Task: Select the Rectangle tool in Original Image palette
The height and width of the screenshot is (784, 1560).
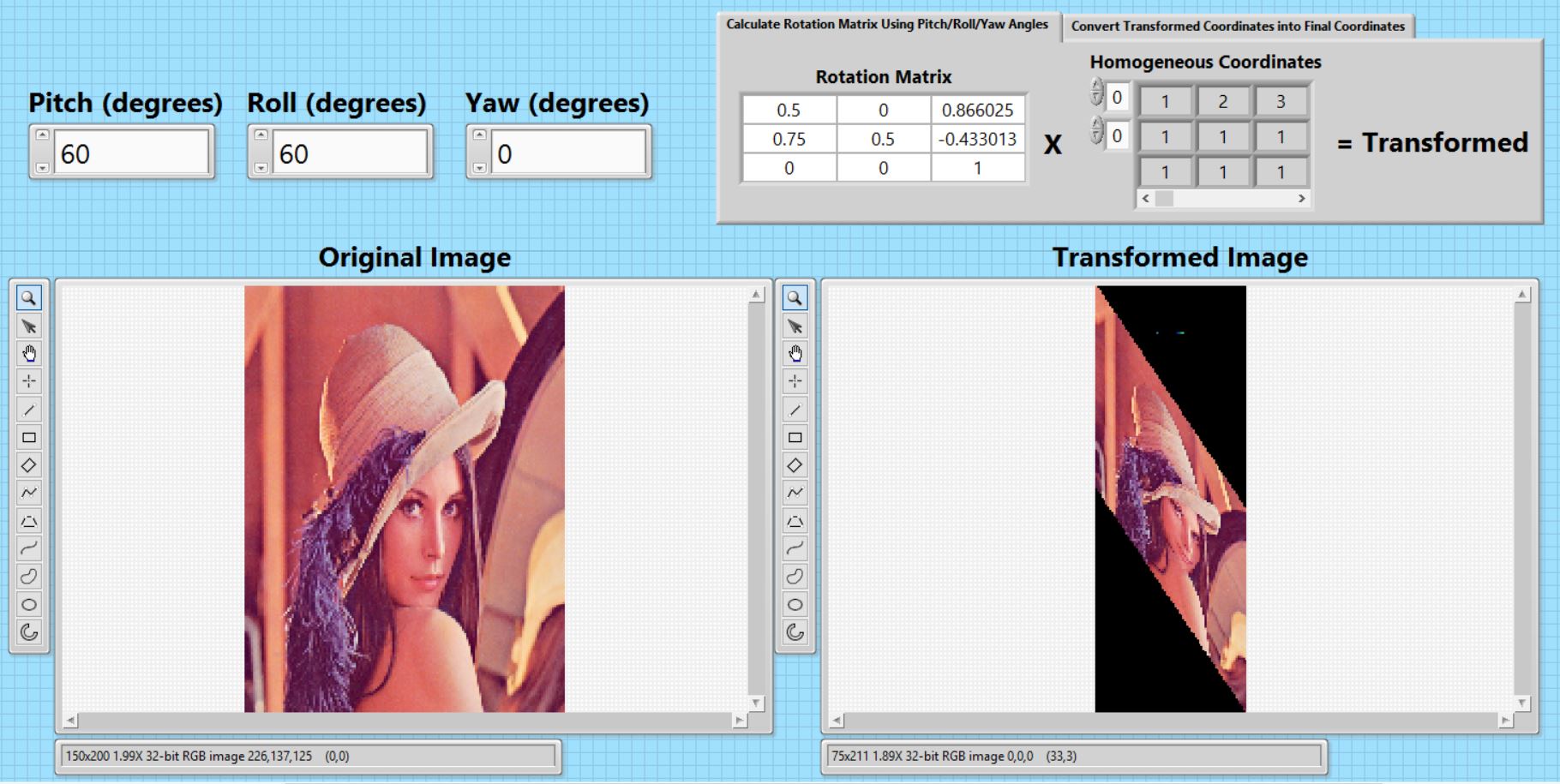Action: 29,437
